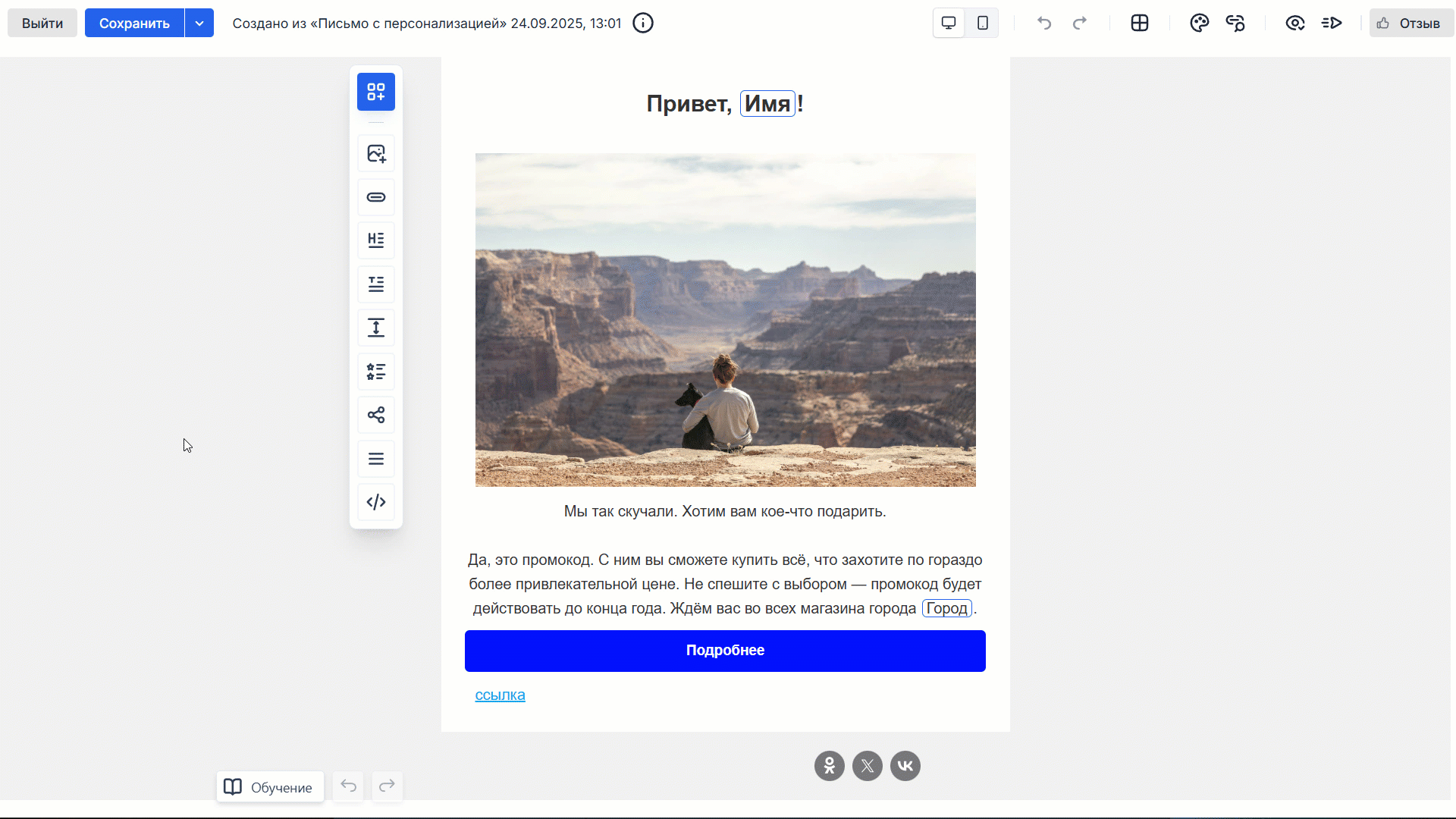Image resolution: width=1456 pixels, height=819 pixels.
Task: Open the design palette settings
Action: (x=1200, y=23)
